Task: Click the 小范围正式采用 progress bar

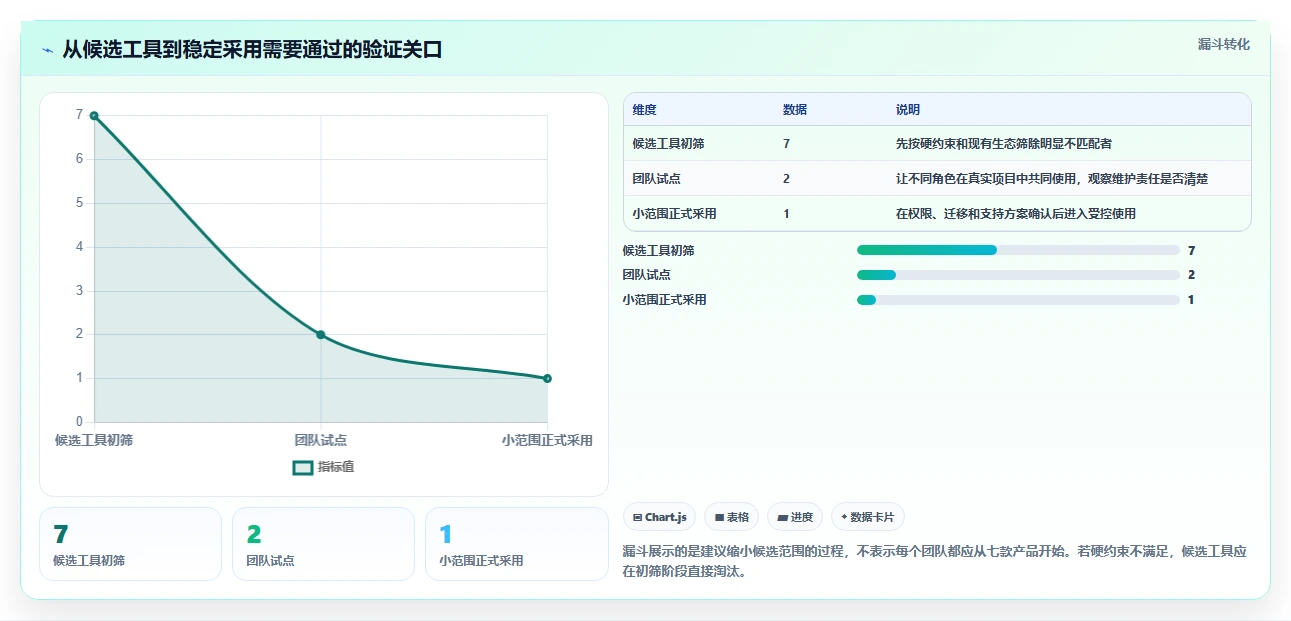Action: (x=1018, y=300)
